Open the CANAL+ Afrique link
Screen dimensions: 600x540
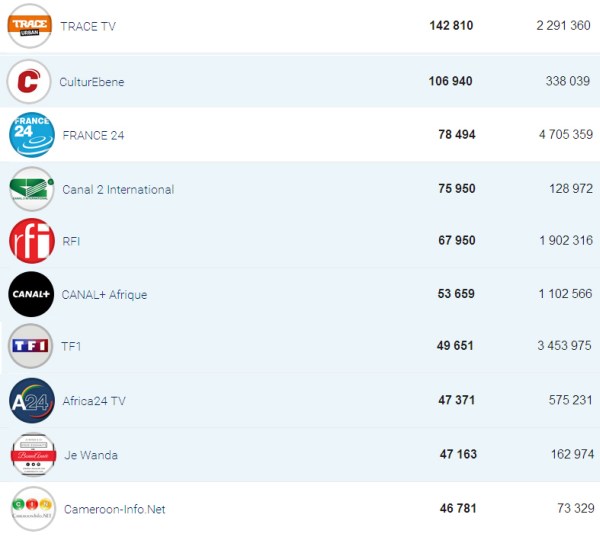pyautogui.click(x=104, y=295)
